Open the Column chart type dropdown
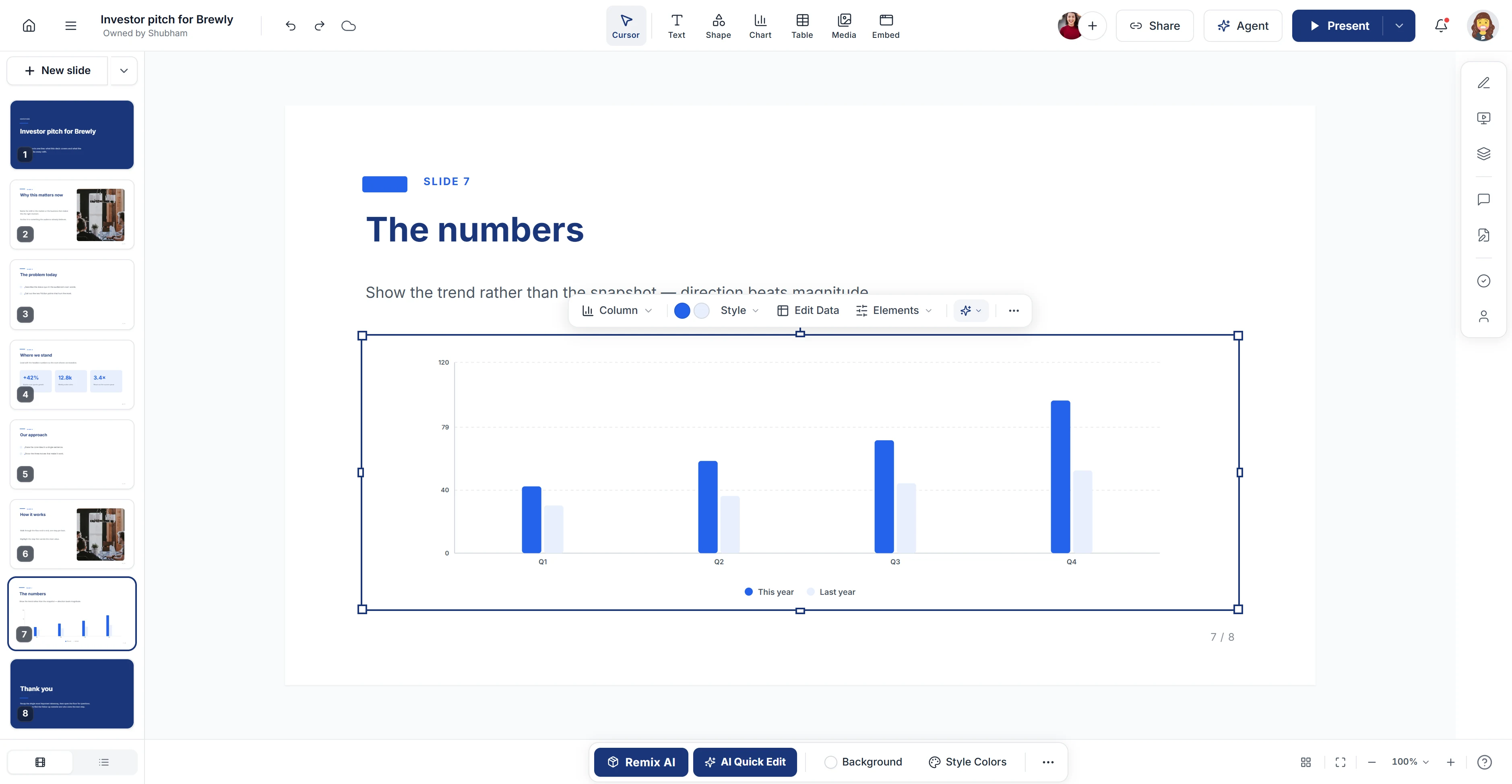Image resolution: width=1512 pixels, height=784 pixels. 617,310
